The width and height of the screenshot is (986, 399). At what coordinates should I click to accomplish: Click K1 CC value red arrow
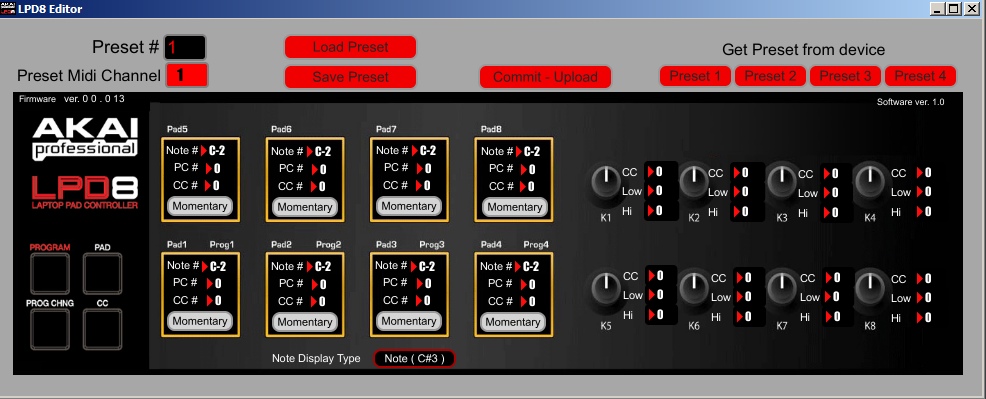point(651,172)
